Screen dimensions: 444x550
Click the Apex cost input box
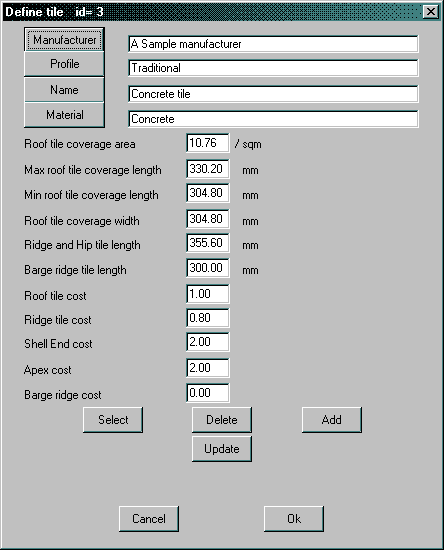(208, 368)
